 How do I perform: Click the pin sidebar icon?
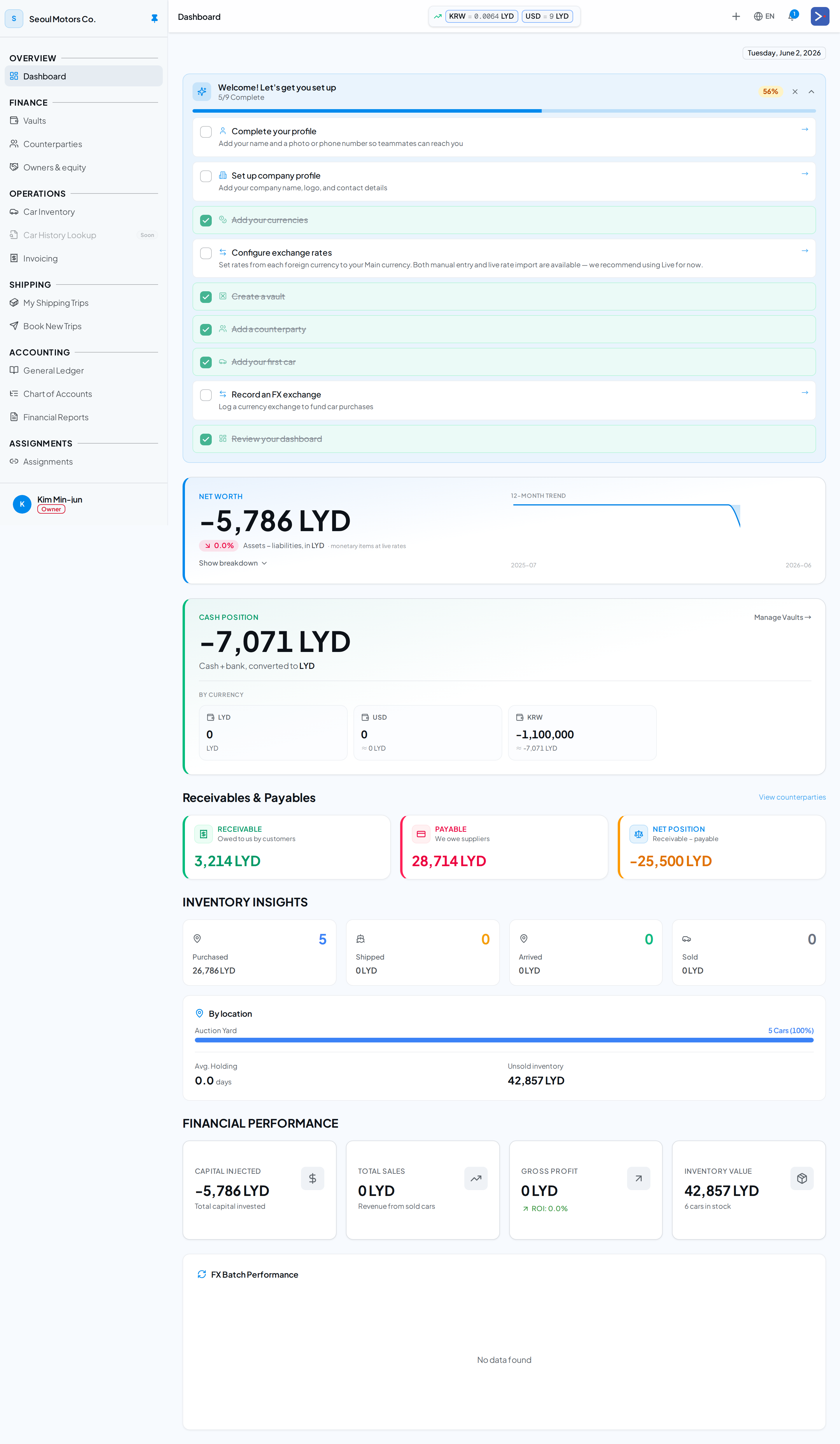pyautogui.click(x=154, y=18)
